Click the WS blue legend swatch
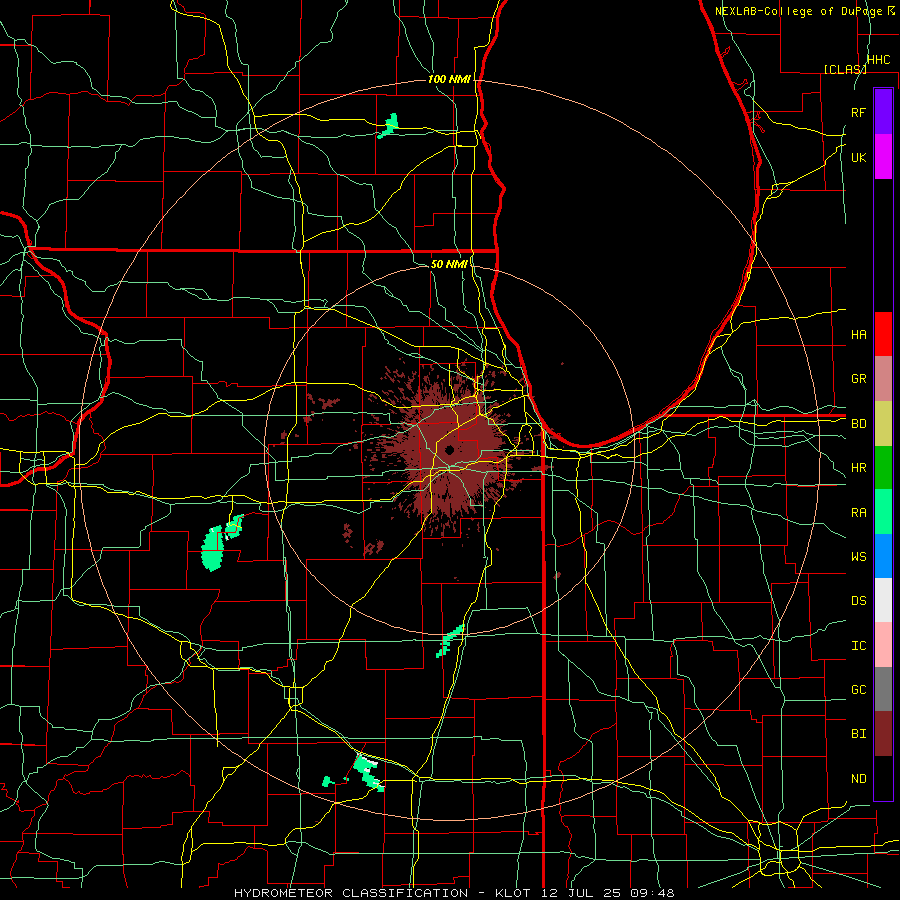 click(883, 556)
